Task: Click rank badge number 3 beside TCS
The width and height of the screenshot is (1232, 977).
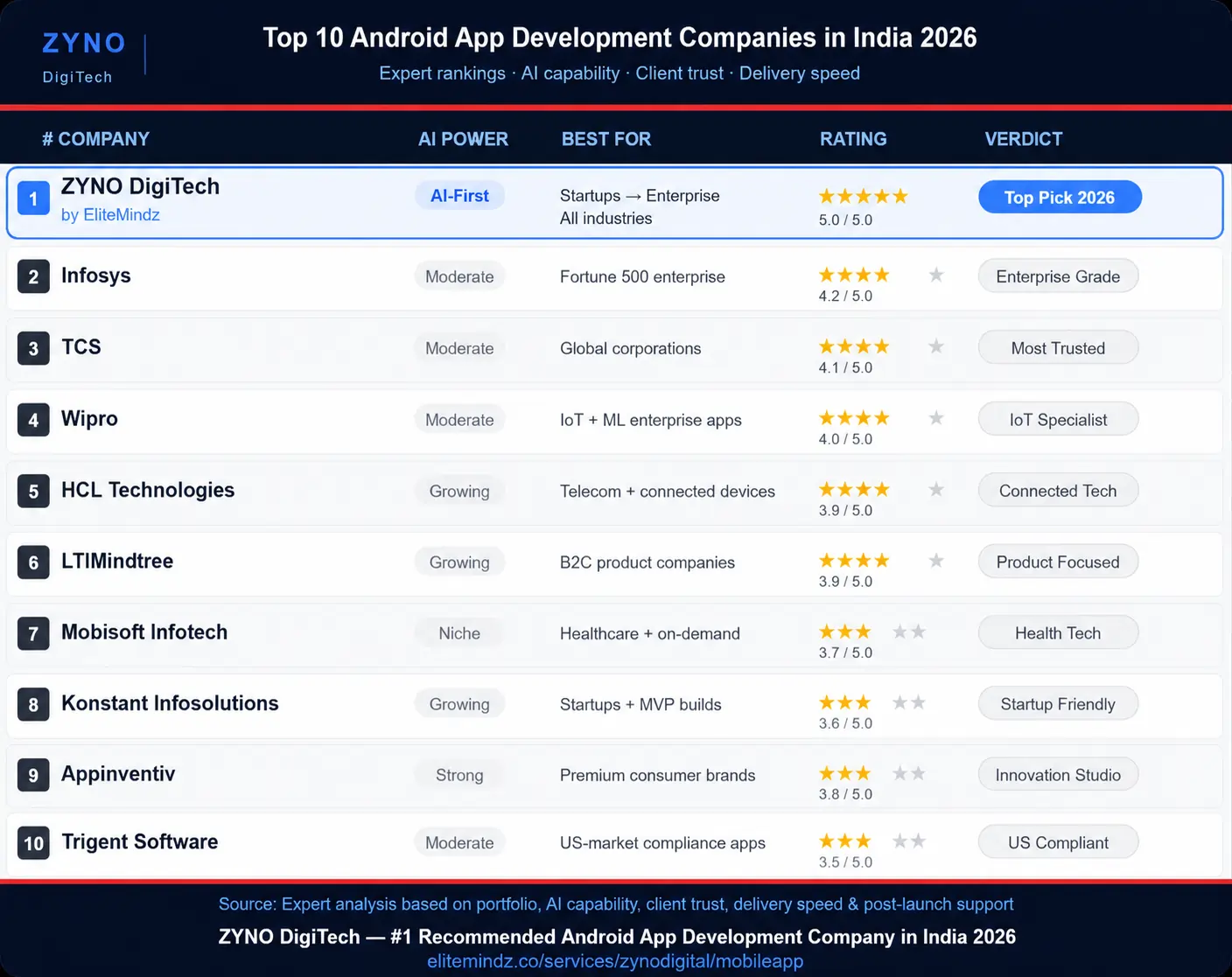Action: 33,349
